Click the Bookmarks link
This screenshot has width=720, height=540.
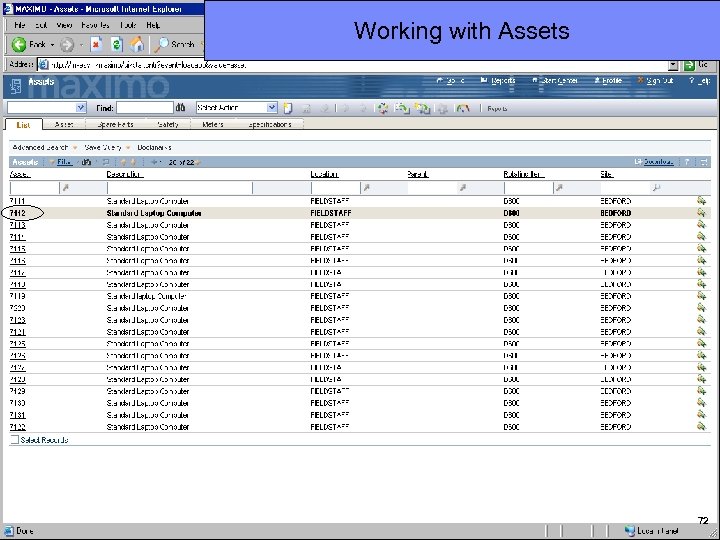tap(154, 147)
